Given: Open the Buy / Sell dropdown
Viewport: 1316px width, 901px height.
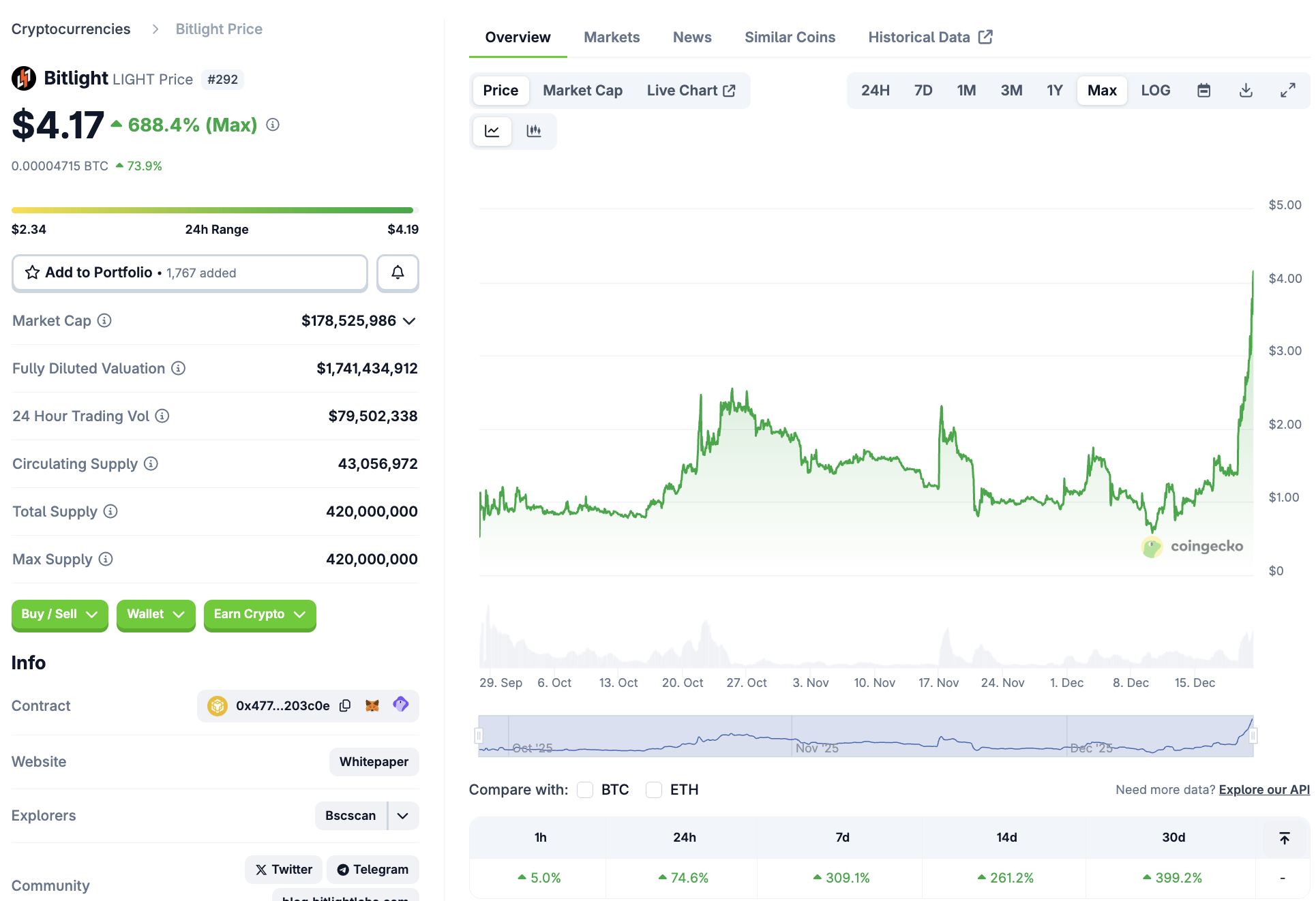Looking at the screenshot, I should (59, 614).
